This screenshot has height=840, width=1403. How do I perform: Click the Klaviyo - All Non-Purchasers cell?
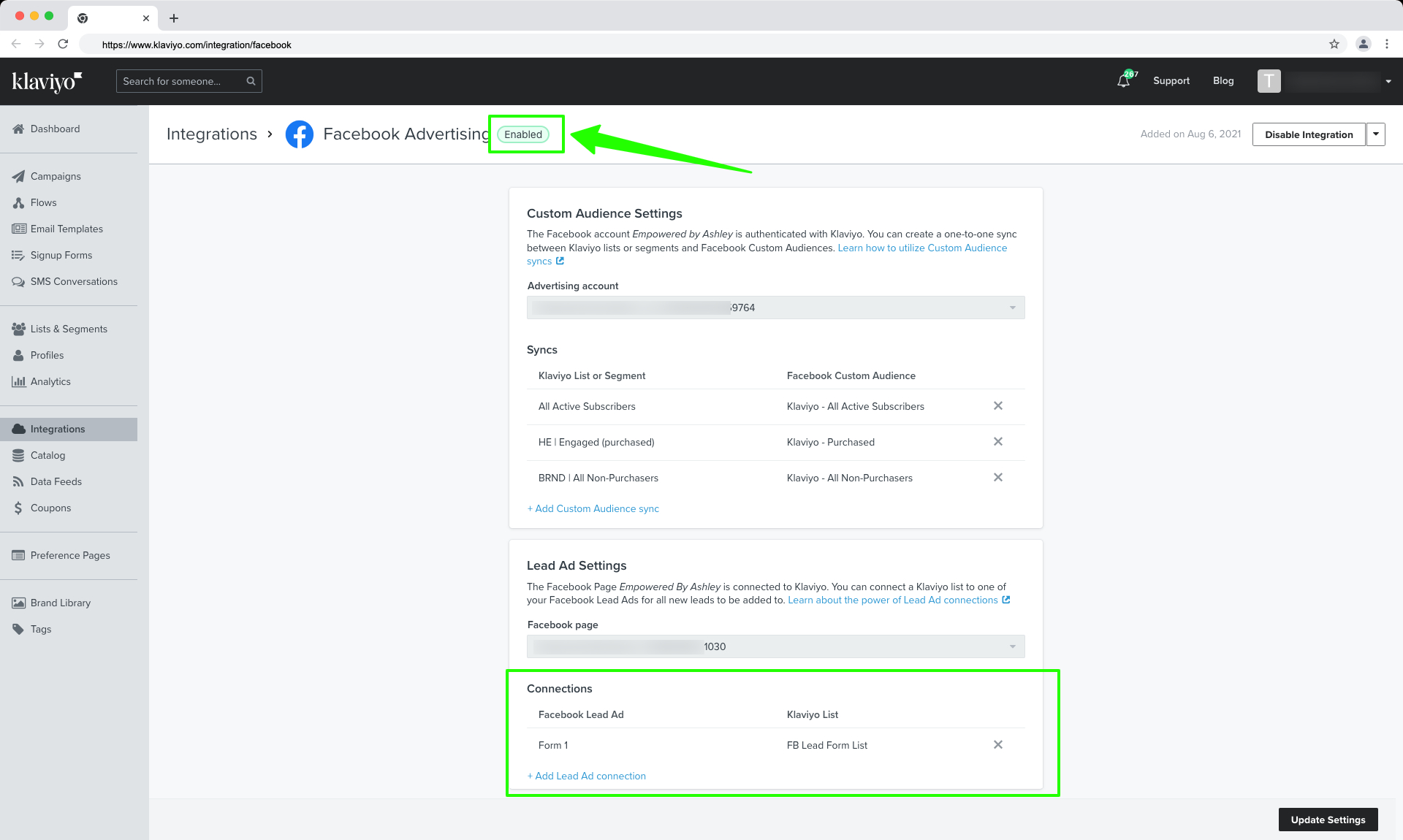(850, 478)
